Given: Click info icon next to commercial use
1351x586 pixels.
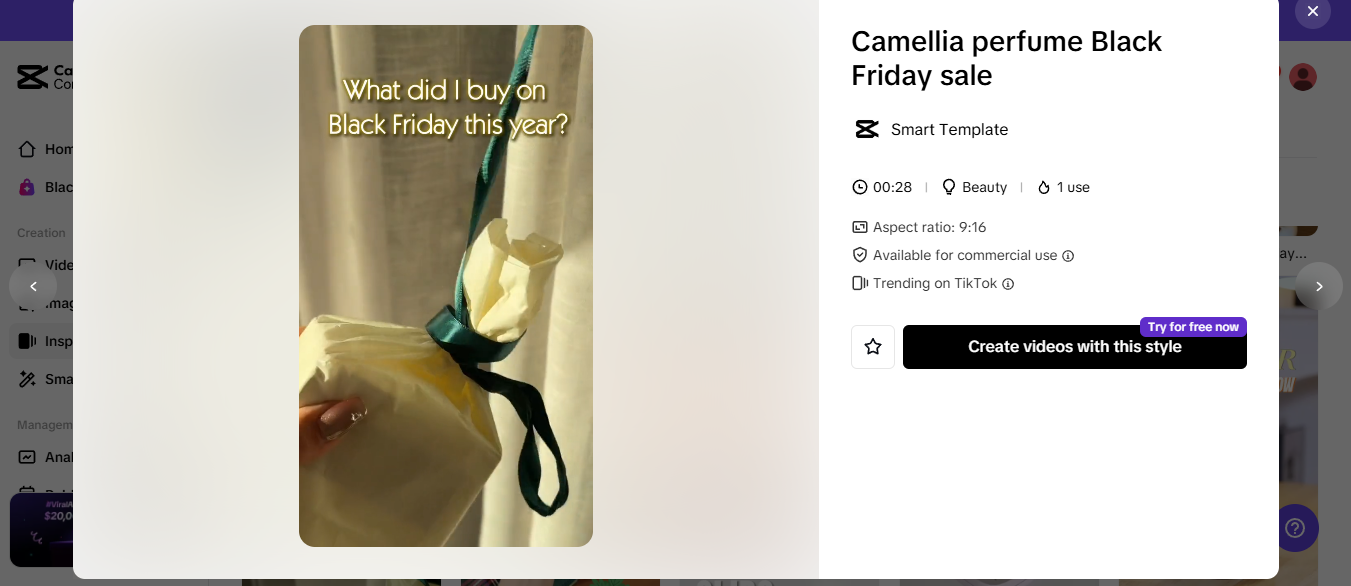Looking at the screenshot, I should pos(1068,256).
